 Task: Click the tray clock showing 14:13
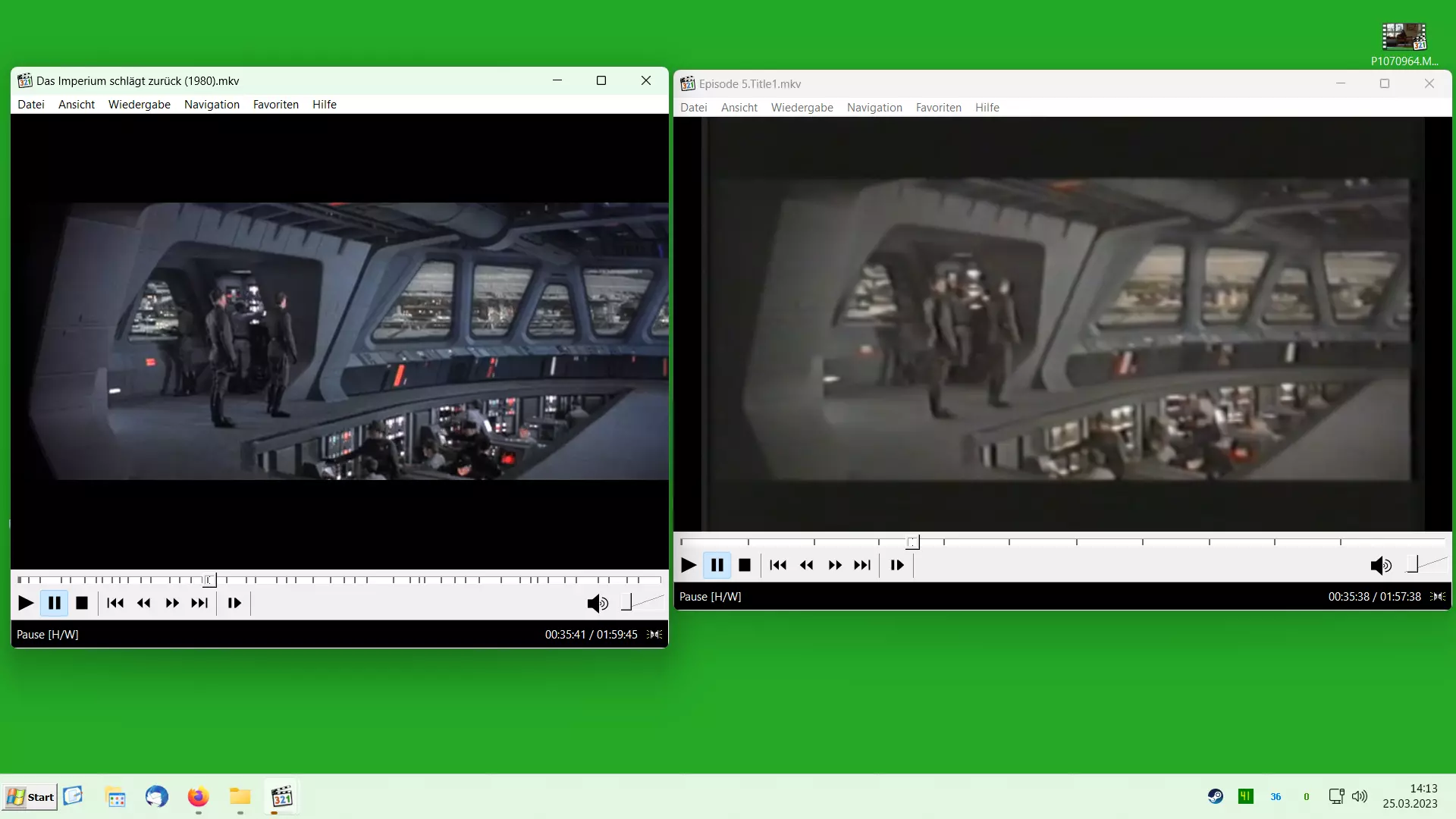pos(1410,796)
